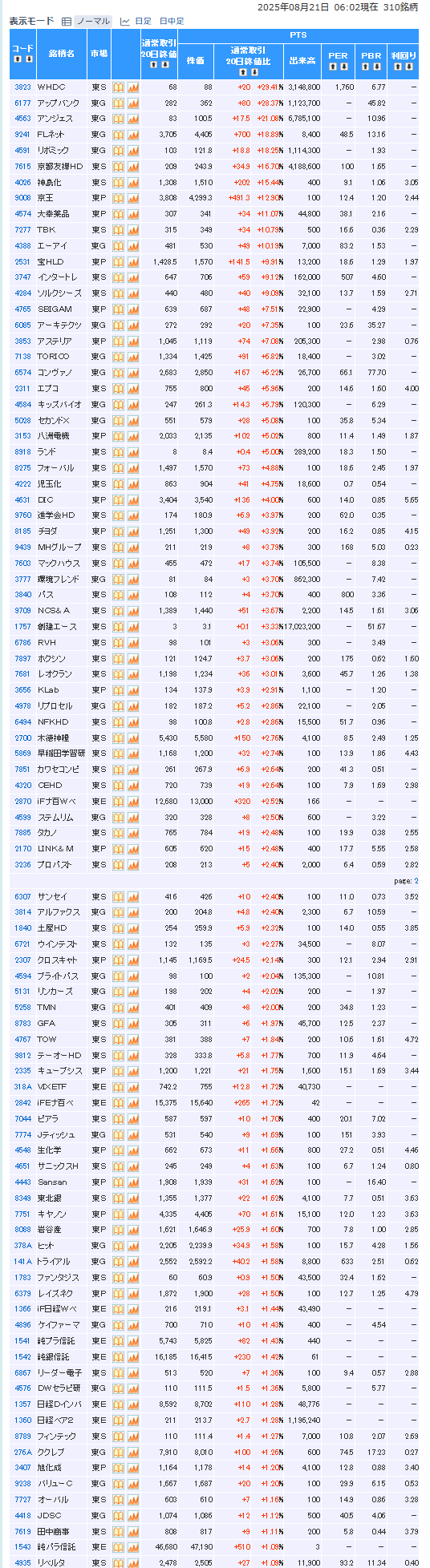Open the chart icon for プロパスト
430x1568 pixels.
(x=132, y=864)
